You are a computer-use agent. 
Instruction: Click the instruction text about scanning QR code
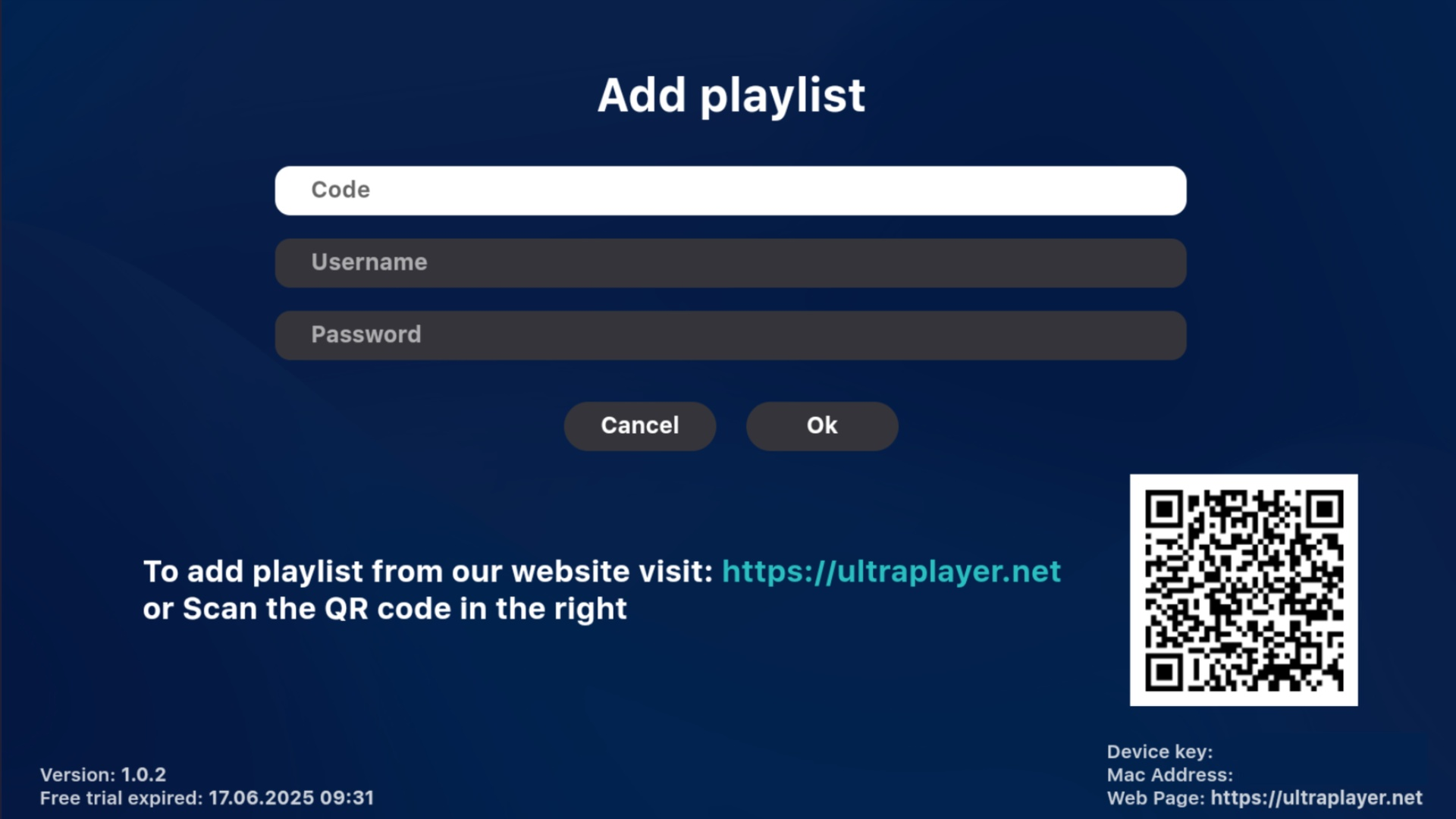click(384, 608)
